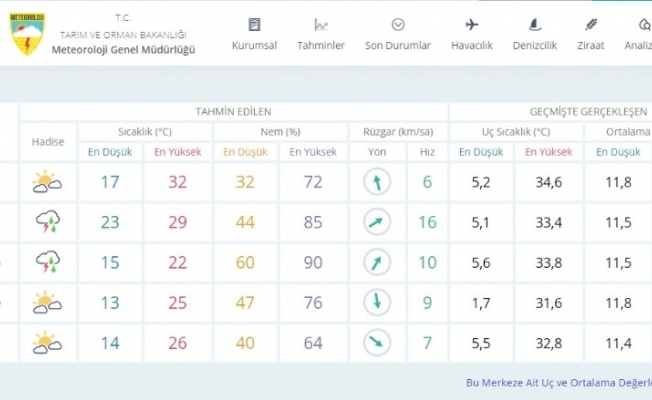
Task: Click the Son Durumlar clock icon
Action: click(x=398, y=25)
